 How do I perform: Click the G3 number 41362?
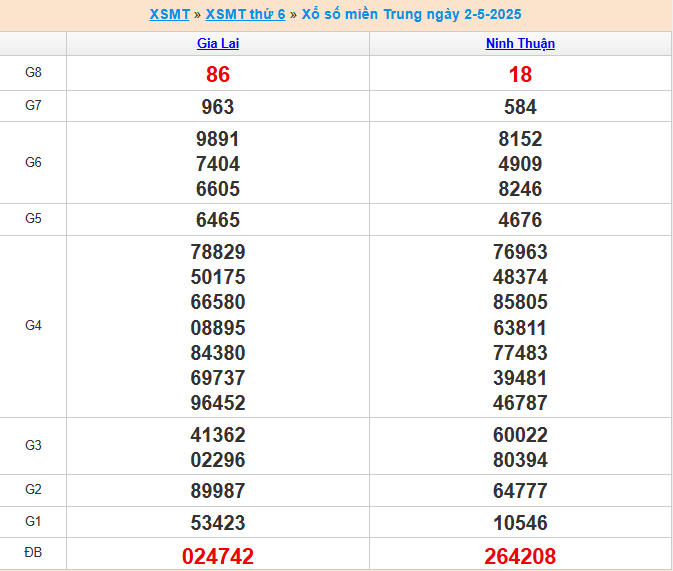(x=218, y=435)
